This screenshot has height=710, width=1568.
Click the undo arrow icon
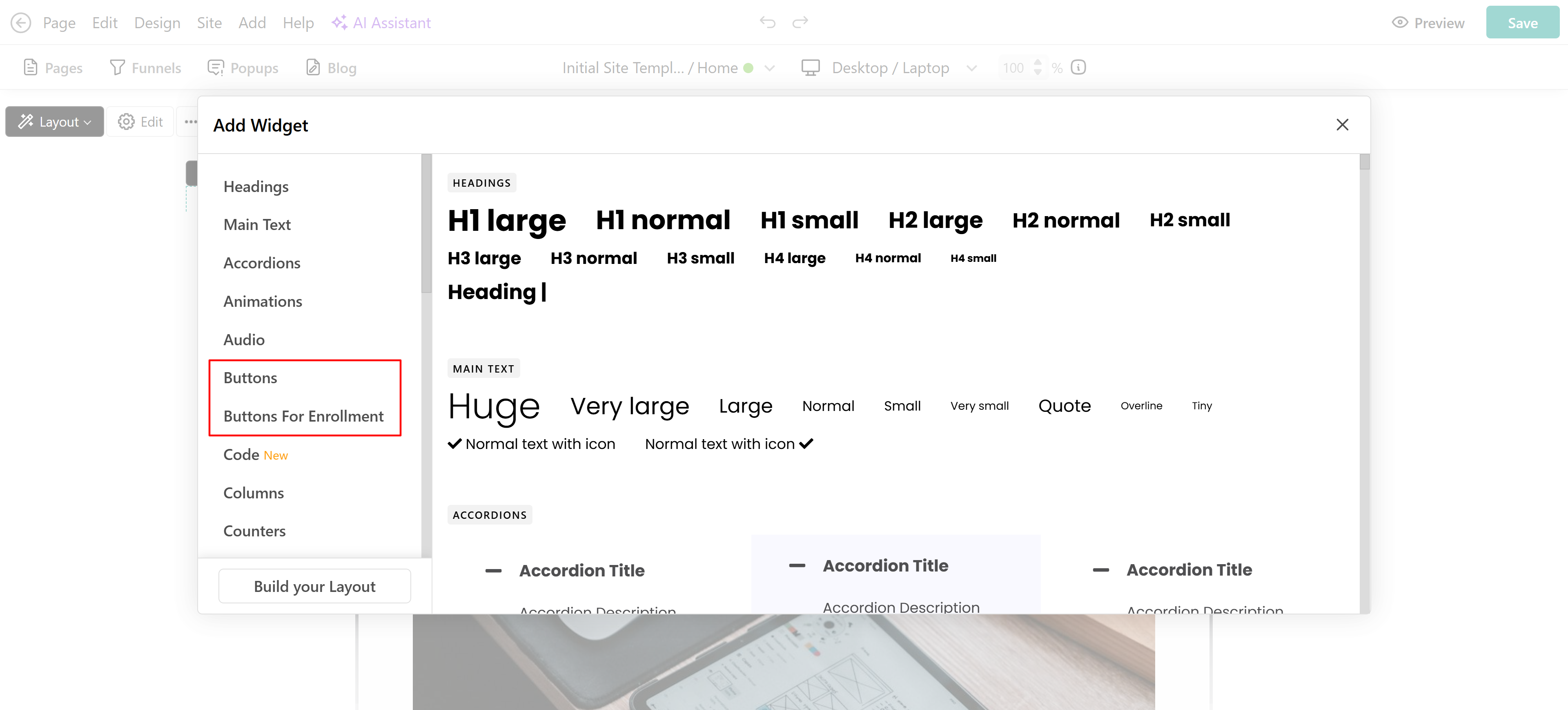pyautogui.click(x=768, y=22)
